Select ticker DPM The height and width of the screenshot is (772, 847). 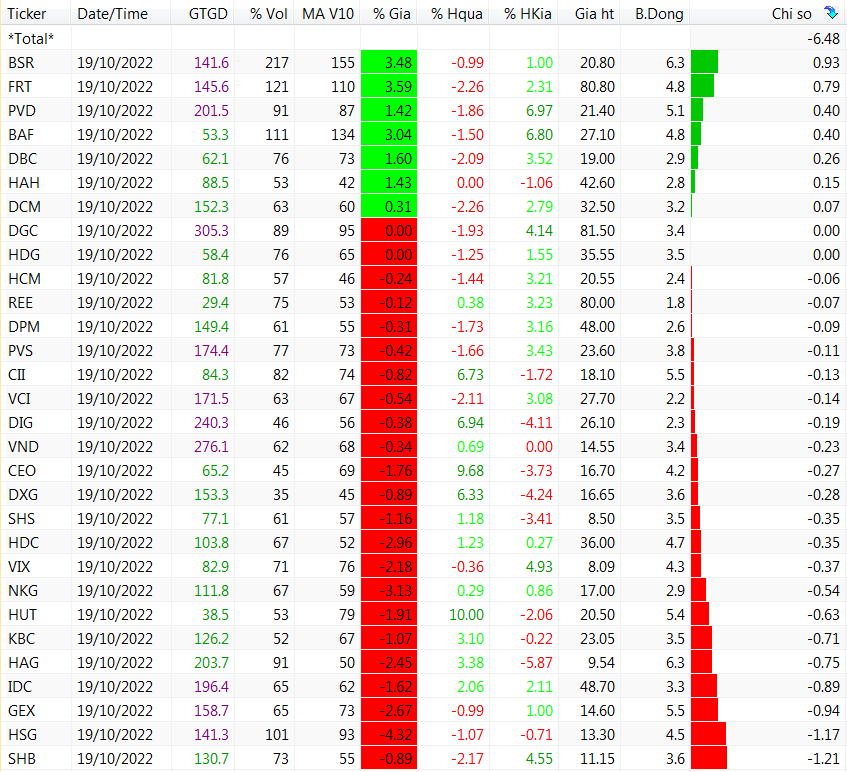24,327
